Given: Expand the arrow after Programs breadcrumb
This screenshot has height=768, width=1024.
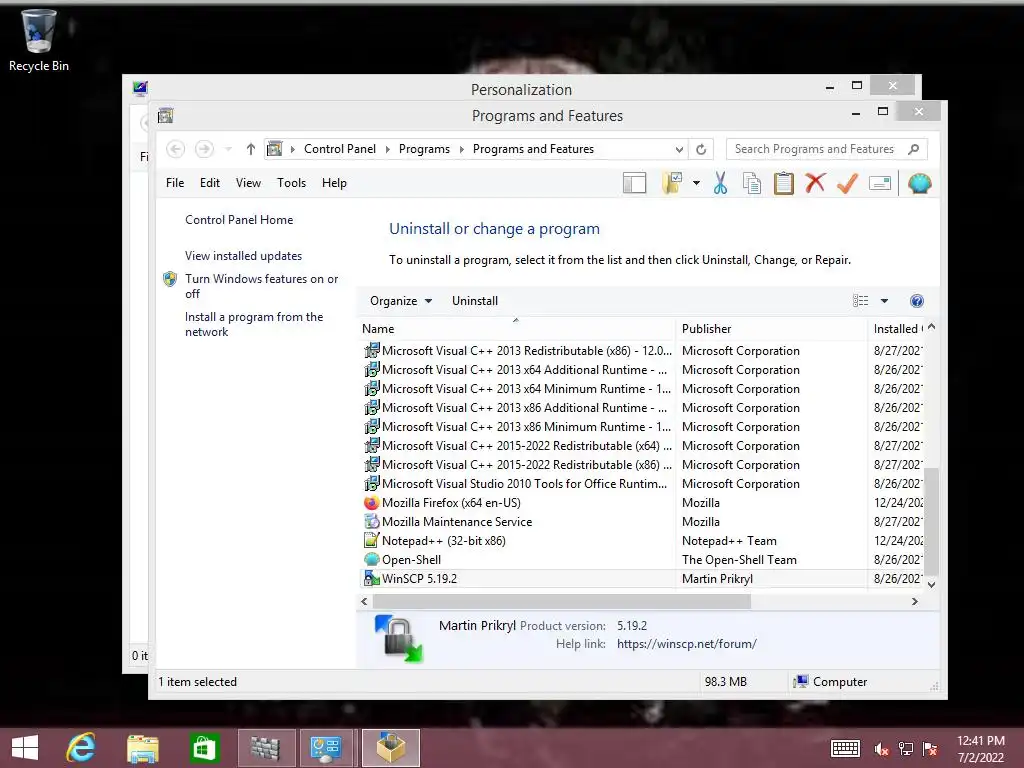Looking at the screenshot, I should pos(462,150).
